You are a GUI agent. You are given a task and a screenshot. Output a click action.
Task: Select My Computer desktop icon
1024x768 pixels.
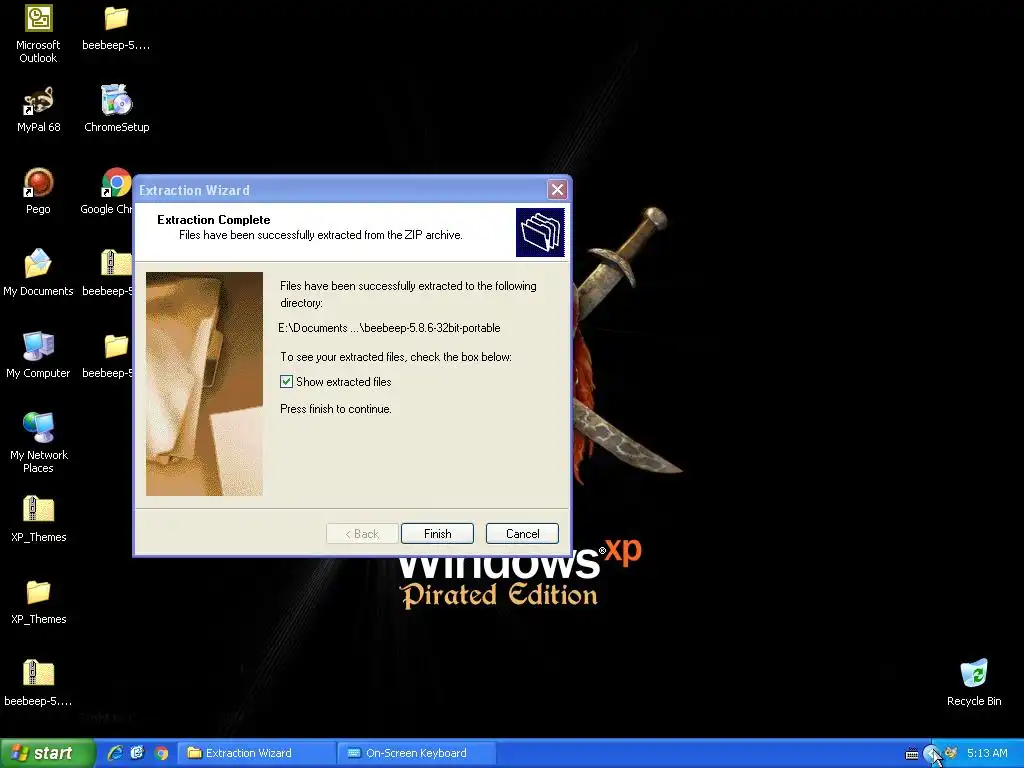(x=38, y=356)
